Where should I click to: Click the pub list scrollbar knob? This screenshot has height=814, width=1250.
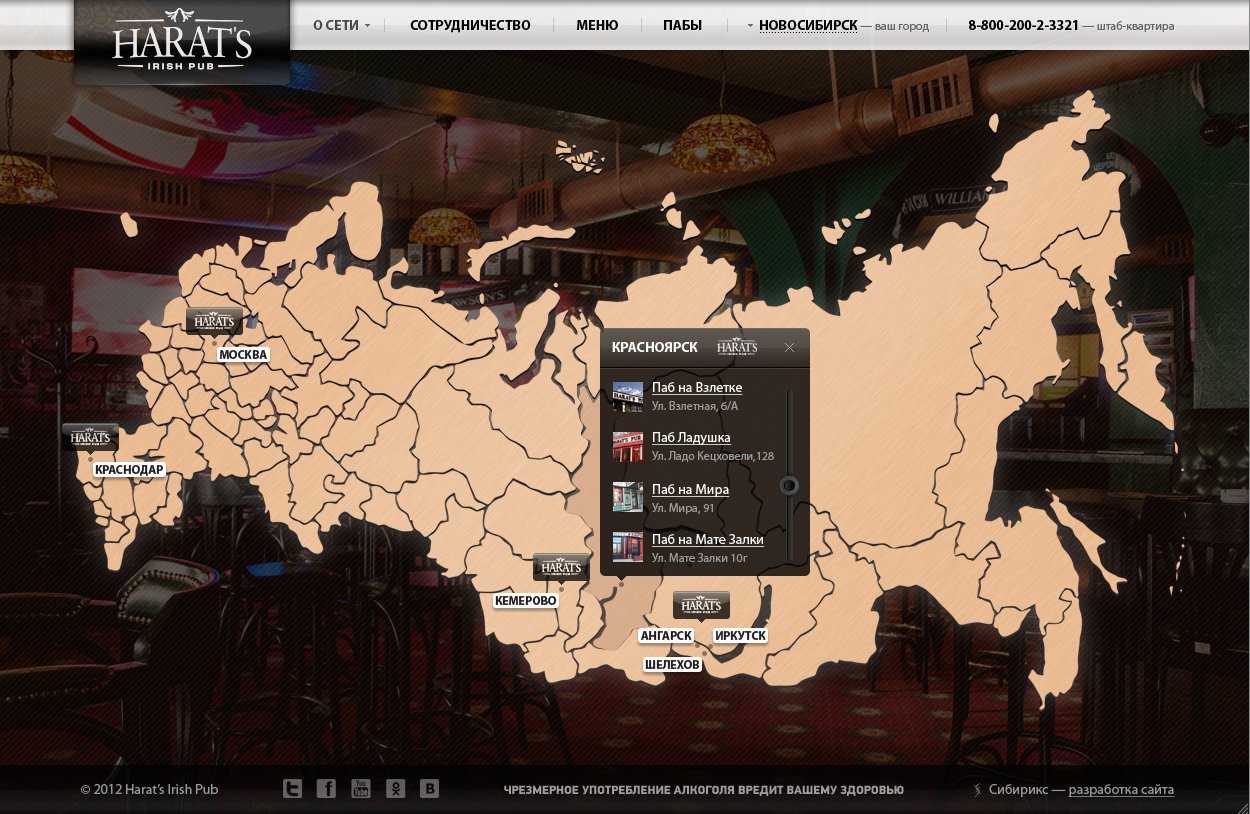[x=790, y=486]
